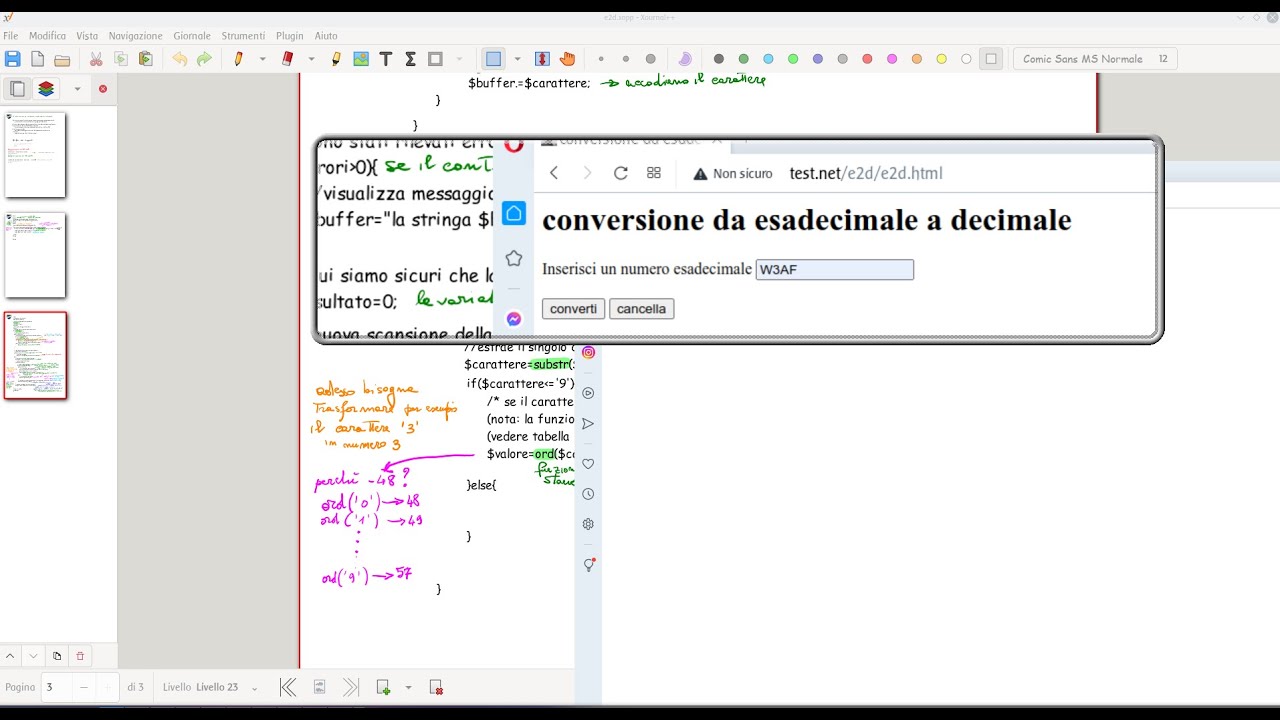This screenshot has height=720, width=1280.
Task: Open the Strumenti menu
Action: tap(243, 35)
